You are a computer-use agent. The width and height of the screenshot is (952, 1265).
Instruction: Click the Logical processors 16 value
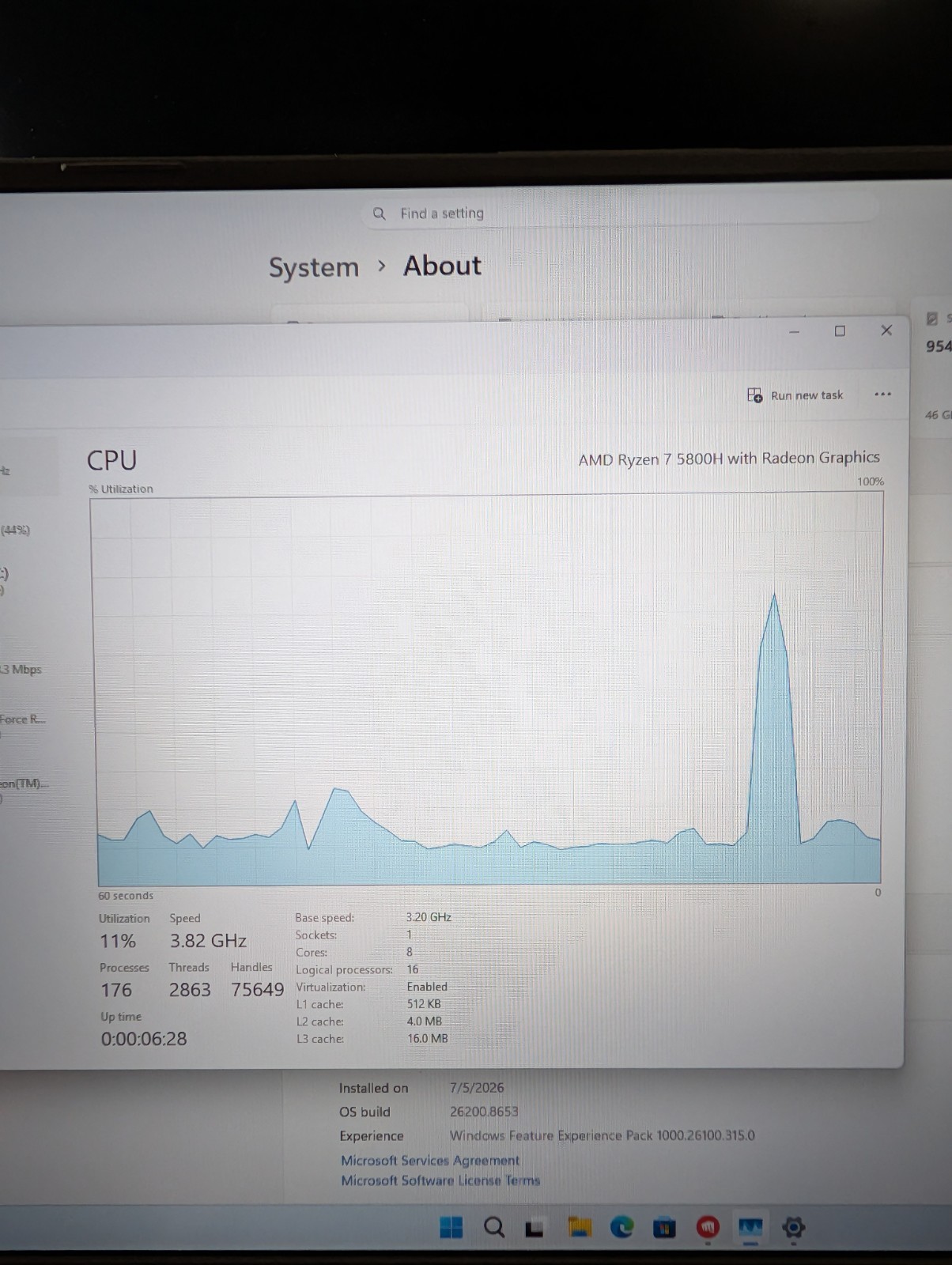click(413, 969)
